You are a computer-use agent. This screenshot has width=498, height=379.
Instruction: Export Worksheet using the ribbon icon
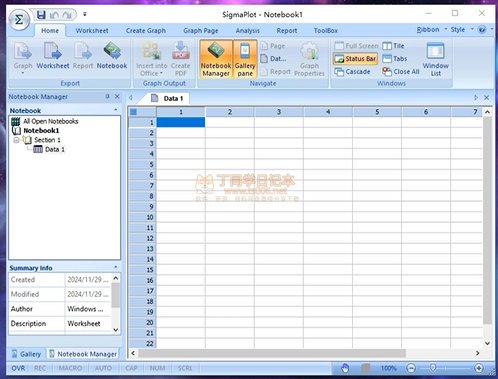pos(53,55)
